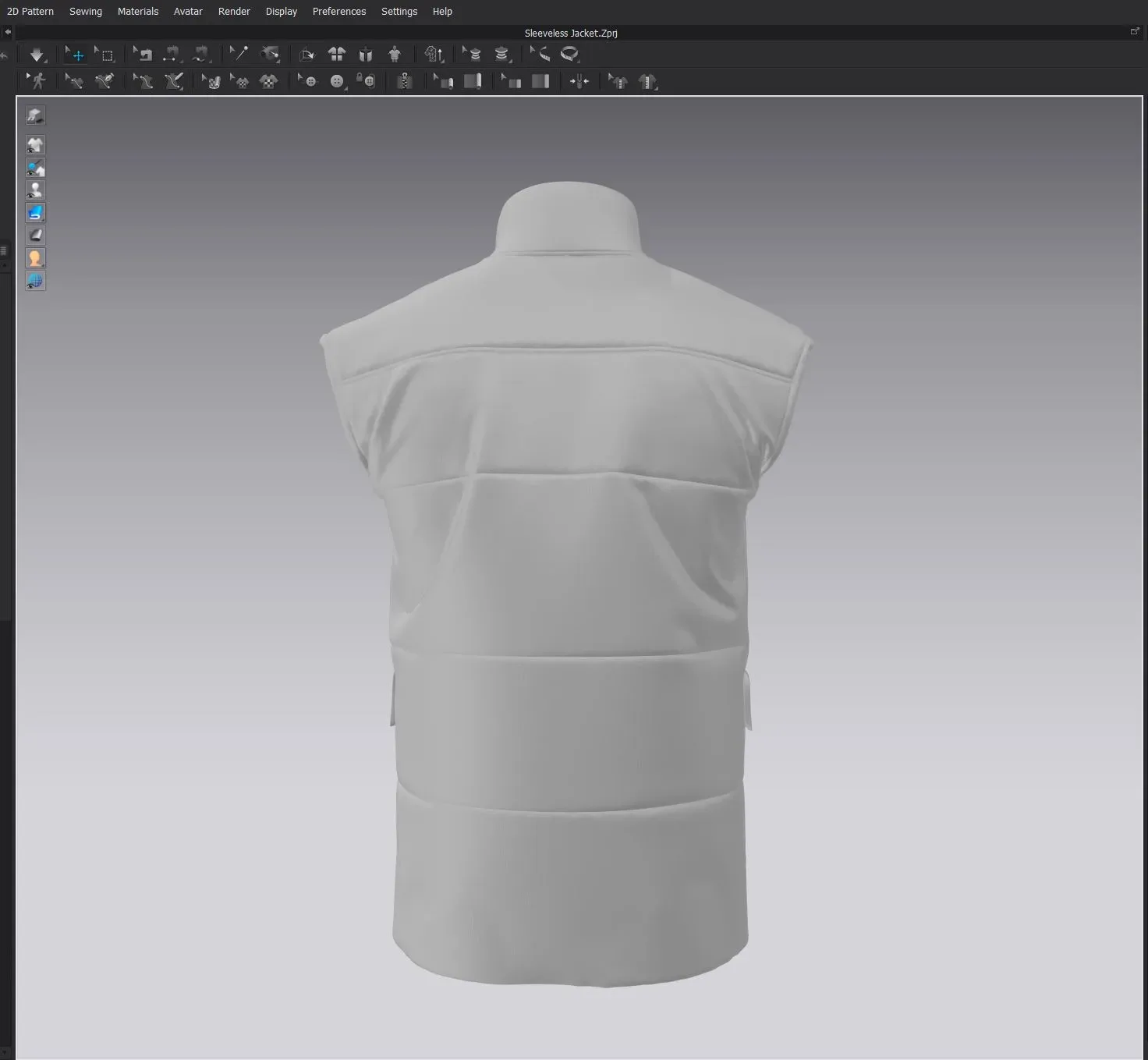Click Reset 2D Arrangement shirt icon
Screen dimensions: 1148x1060
(337, 55)
